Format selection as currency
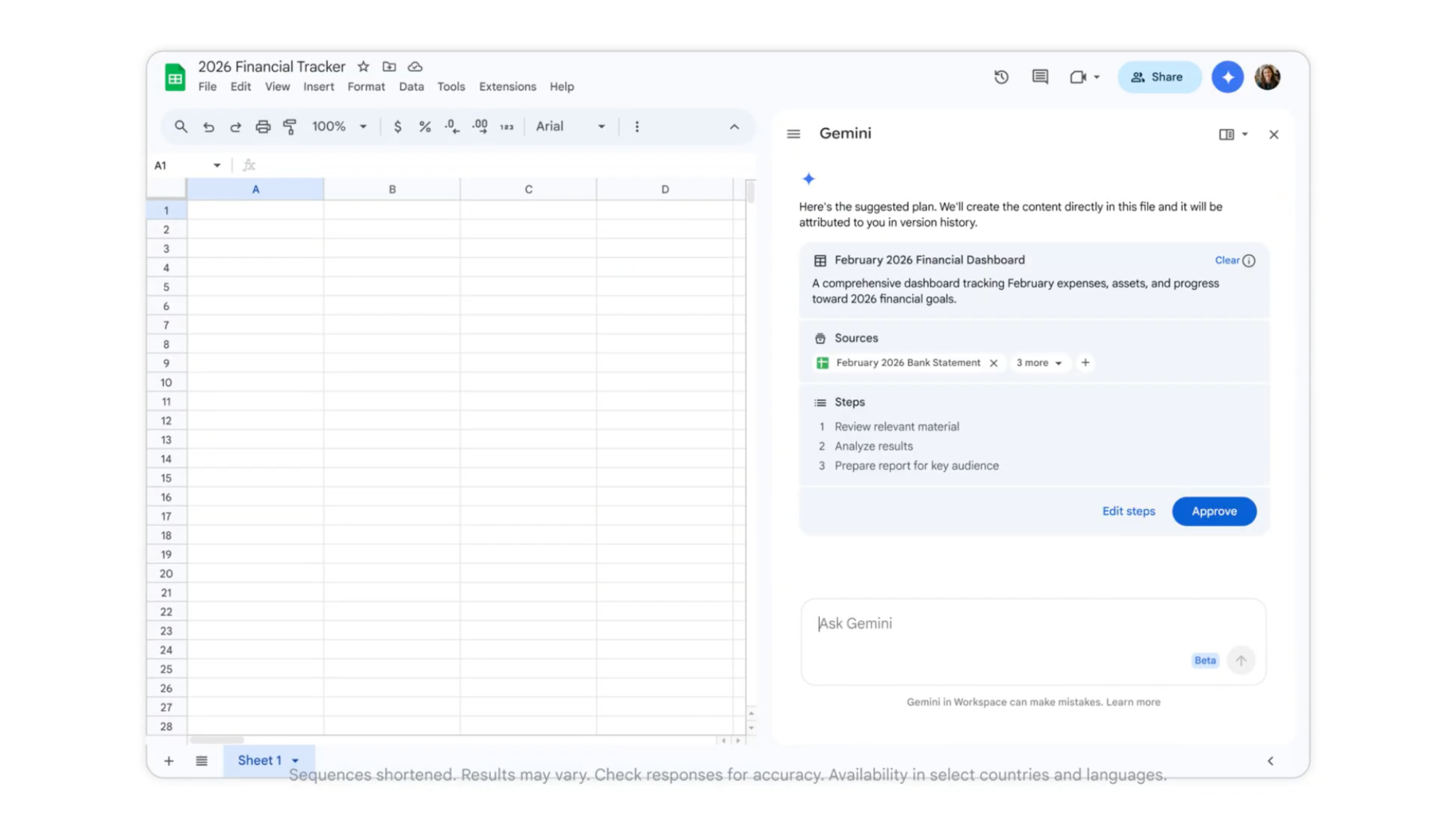Viewport: 1456px width, 819px height. (x=397, y=126)
